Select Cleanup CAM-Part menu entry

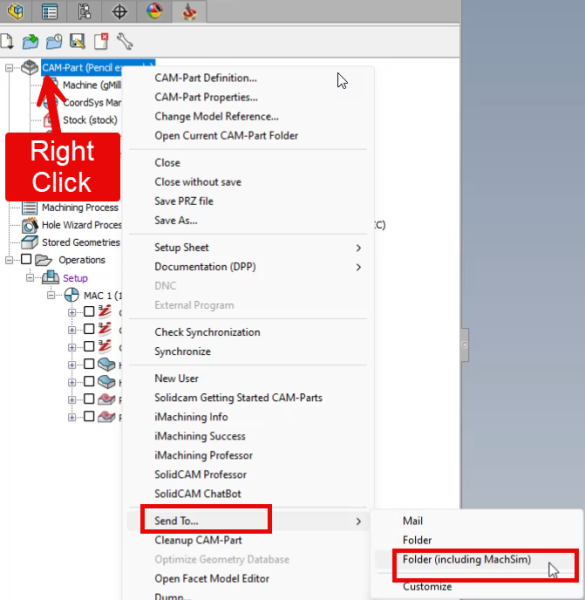pos(198,540)
